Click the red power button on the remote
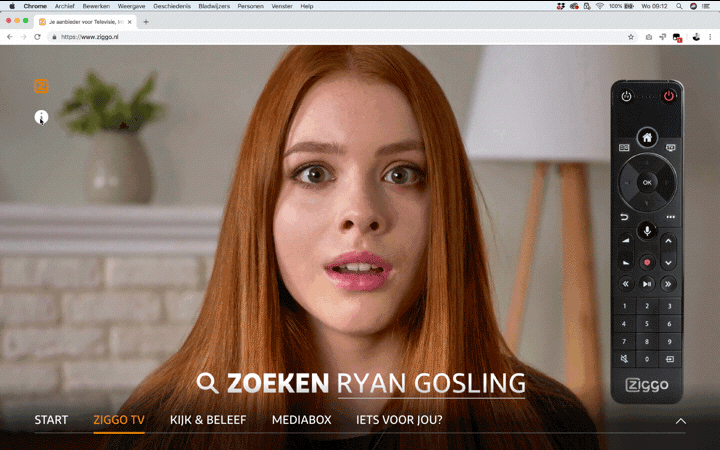Image resolution: width=720 pixels, height=450 pixels. pyautogui.click(x=669, y=97)
